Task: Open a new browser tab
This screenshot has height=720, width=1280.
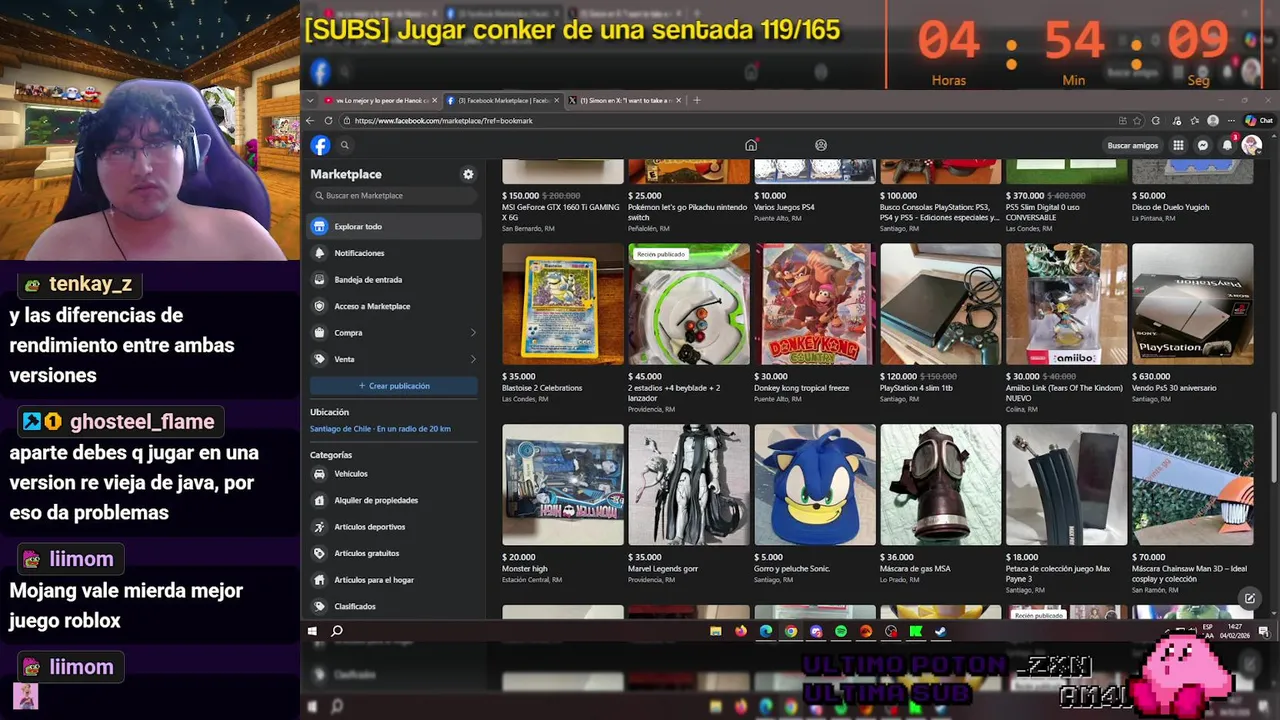Action: pos(697,100)
